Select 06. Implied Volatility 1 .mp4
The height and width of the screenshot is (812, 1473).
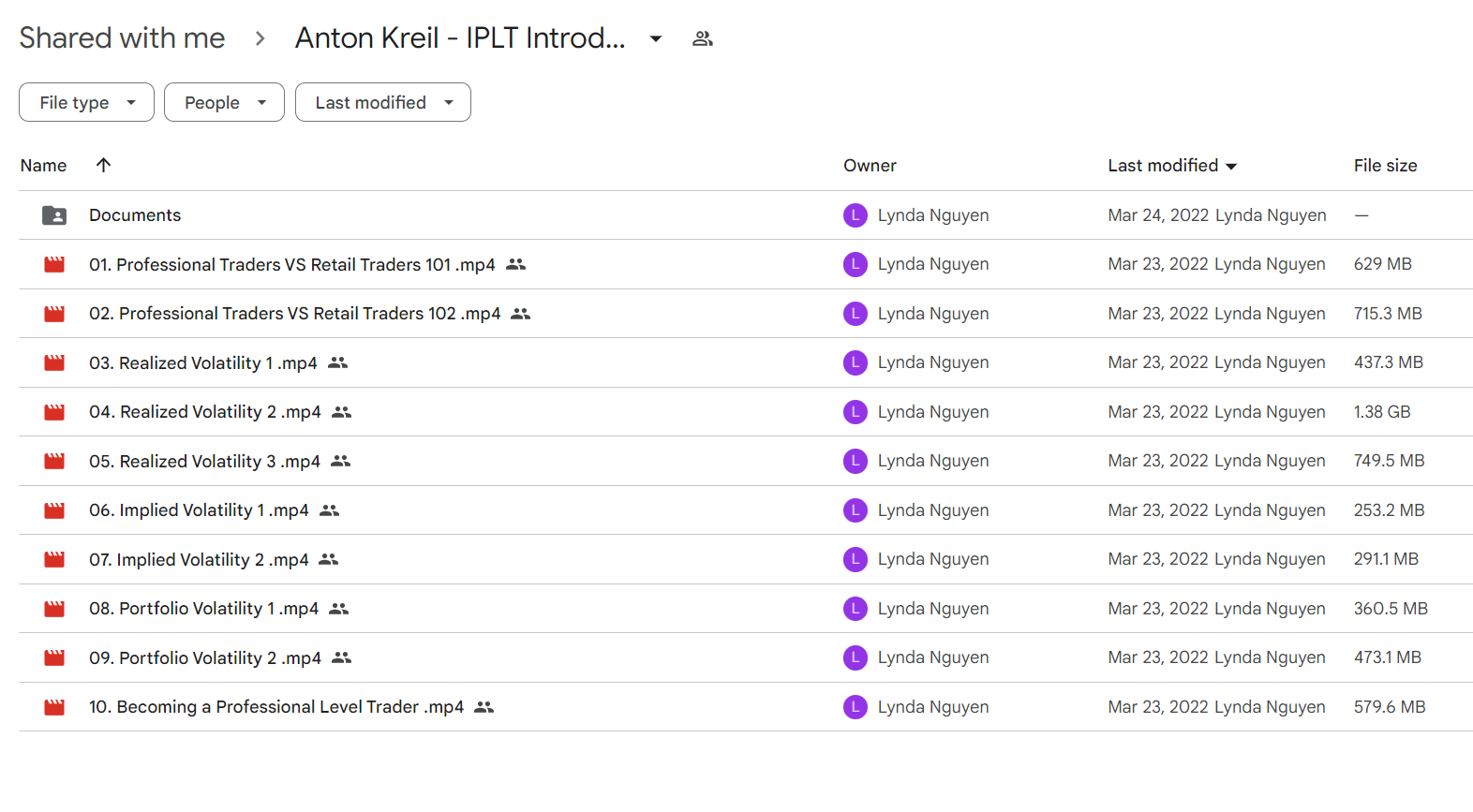tap(199, 510)
